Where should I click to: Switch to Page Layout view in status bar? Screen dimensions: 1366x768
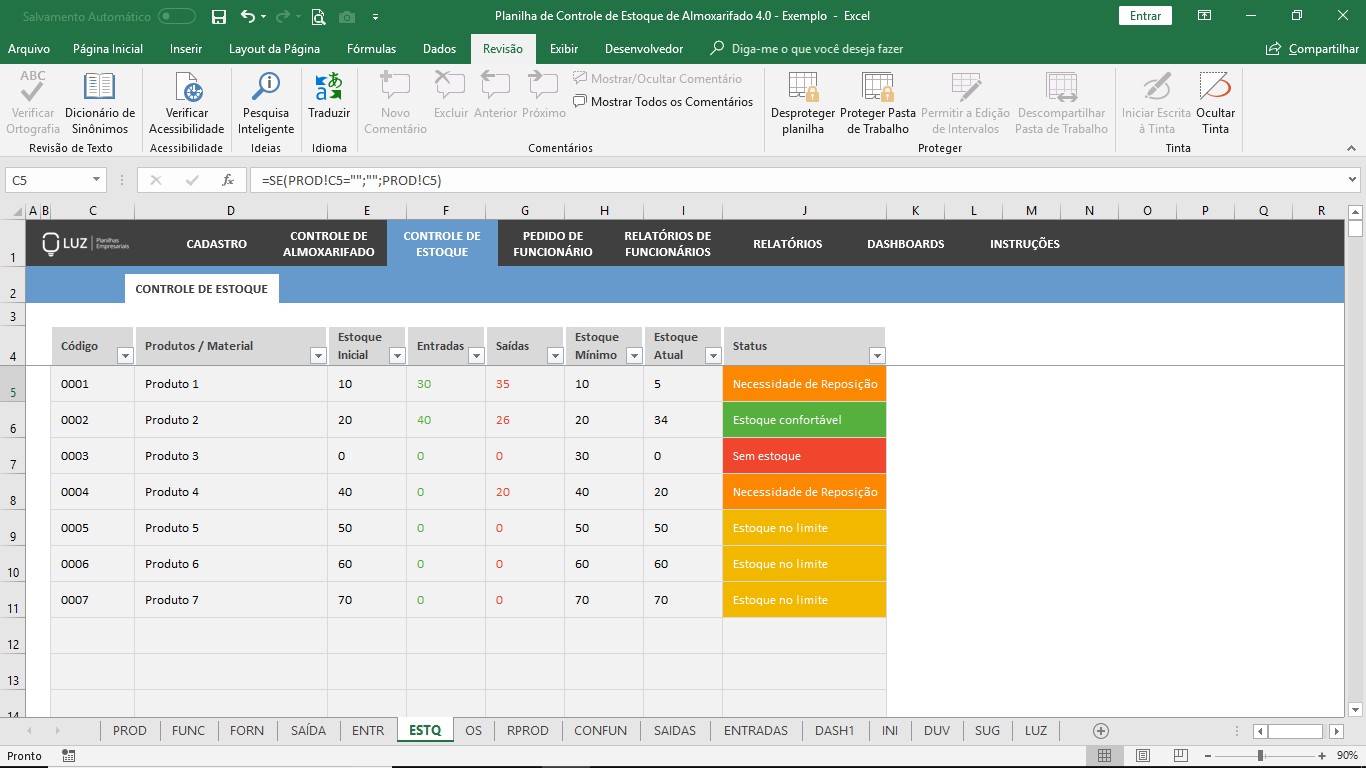1142,756
